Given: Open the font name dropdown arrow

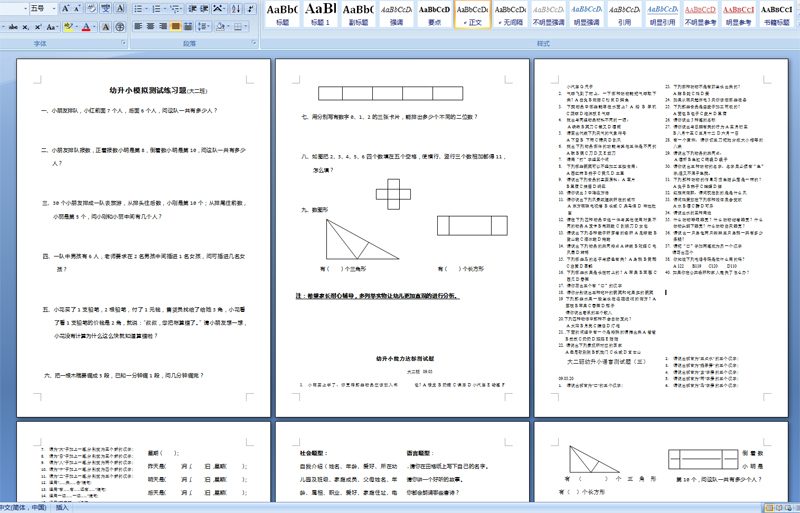Looking at the screenshot, I should point(25,9).
